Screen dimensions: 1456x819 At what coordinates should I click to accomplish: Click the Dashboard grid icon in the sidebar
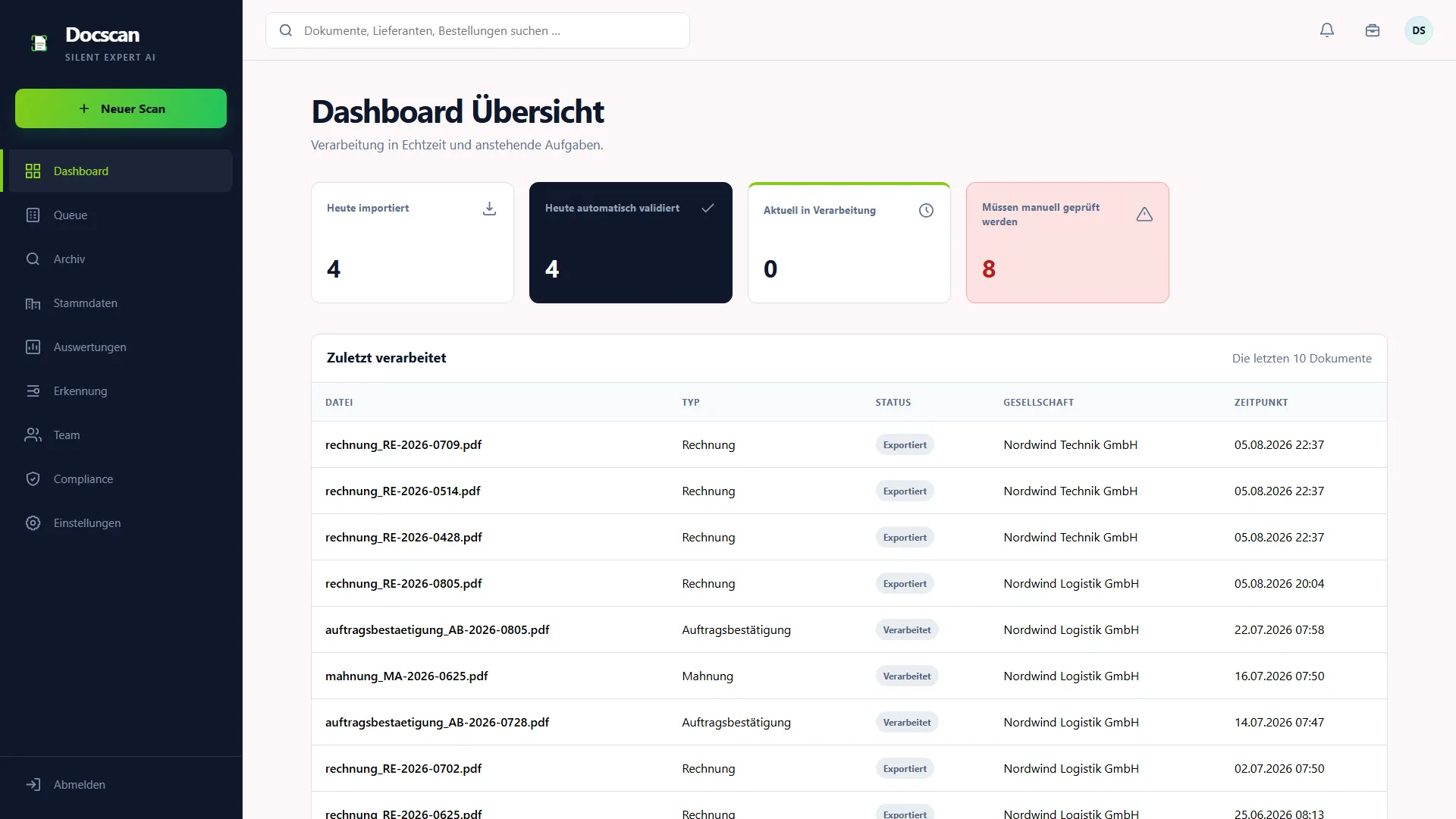33,171
